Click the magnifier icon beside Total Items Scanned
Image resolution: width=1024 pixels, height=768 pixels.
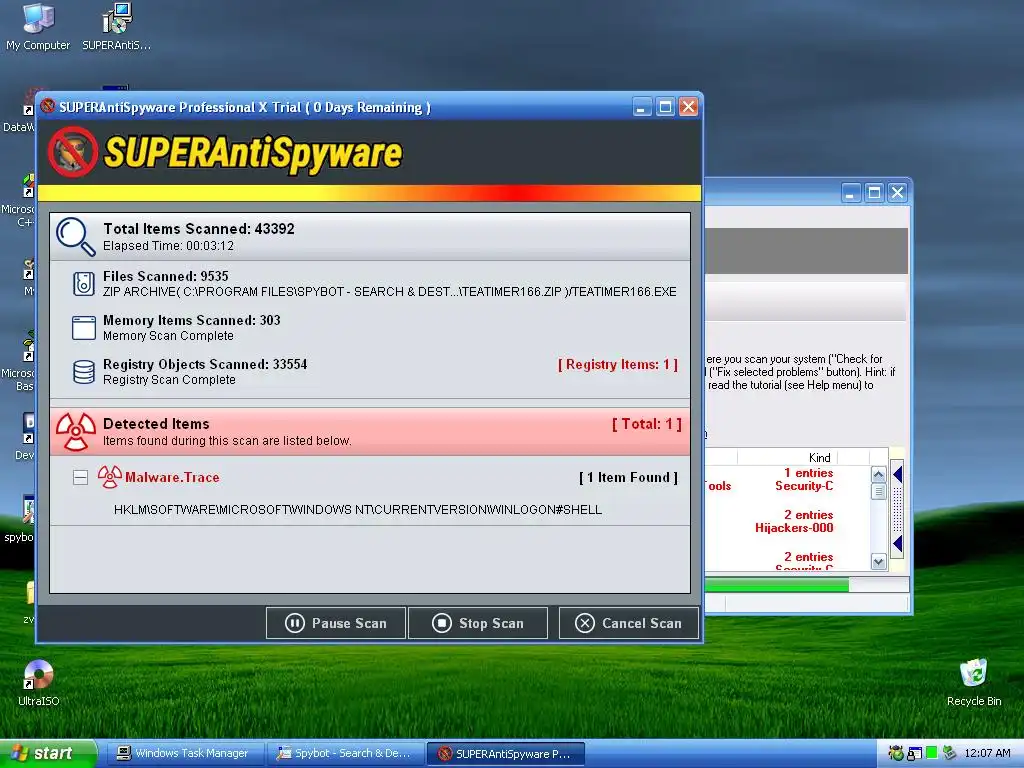click(x=76, y=236)
